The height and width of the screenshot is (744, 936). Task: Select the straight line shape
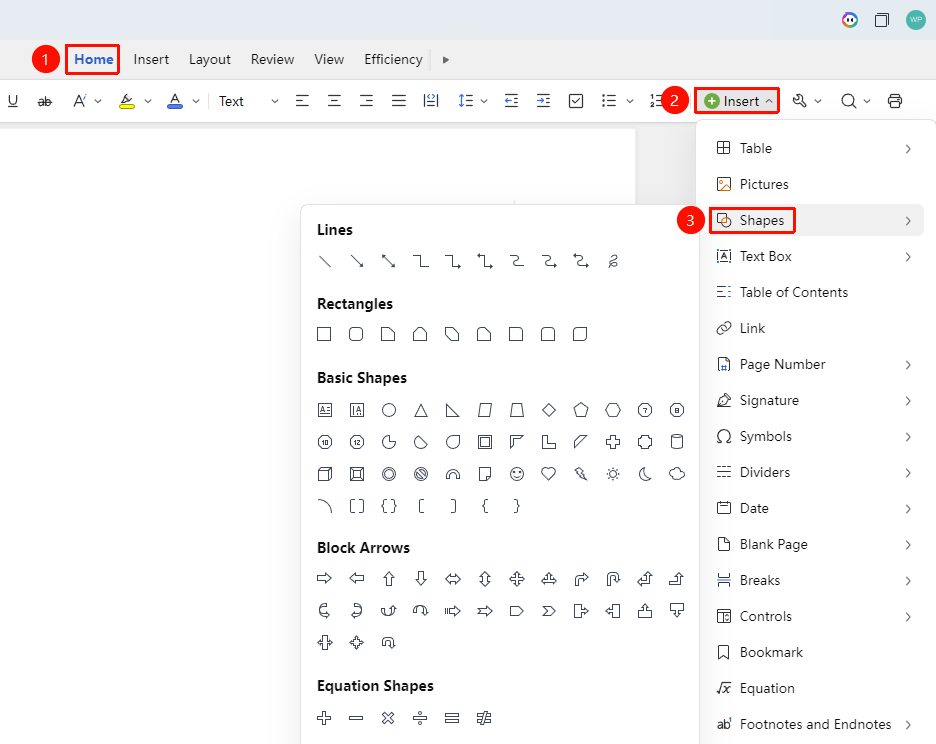coord(325,261)
